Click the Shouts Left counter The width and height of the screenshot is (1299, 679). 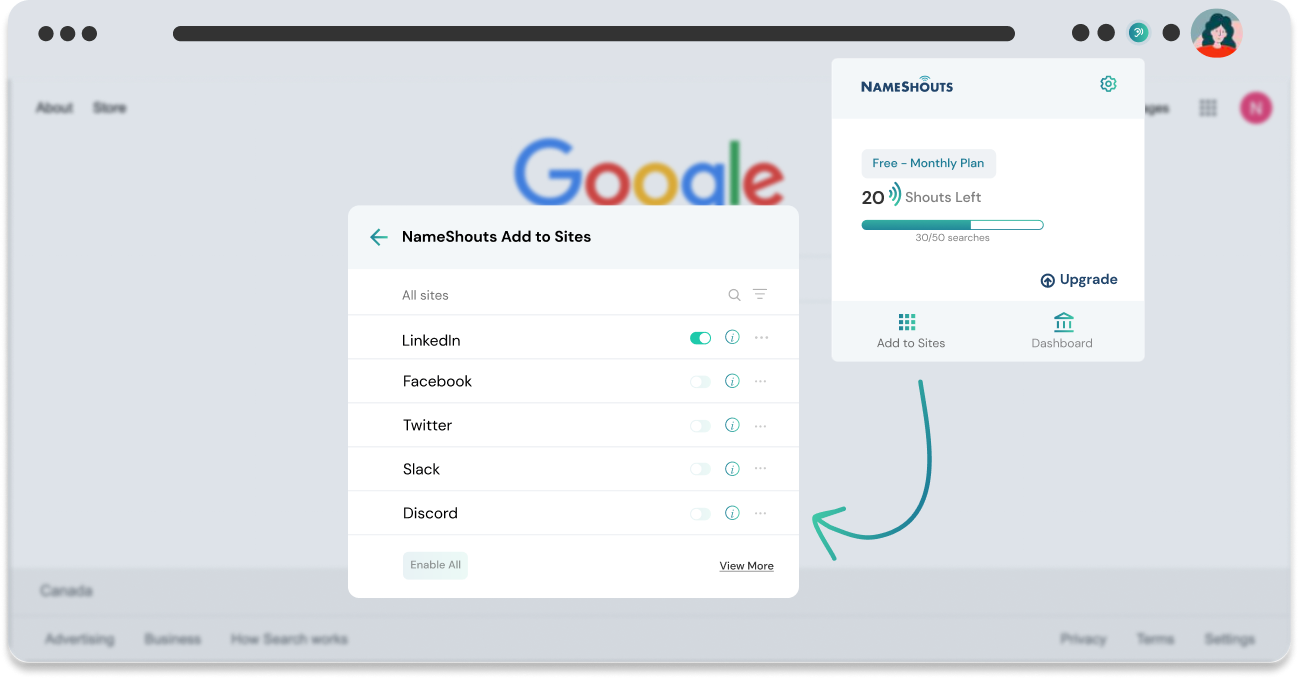tap(921, 196)
